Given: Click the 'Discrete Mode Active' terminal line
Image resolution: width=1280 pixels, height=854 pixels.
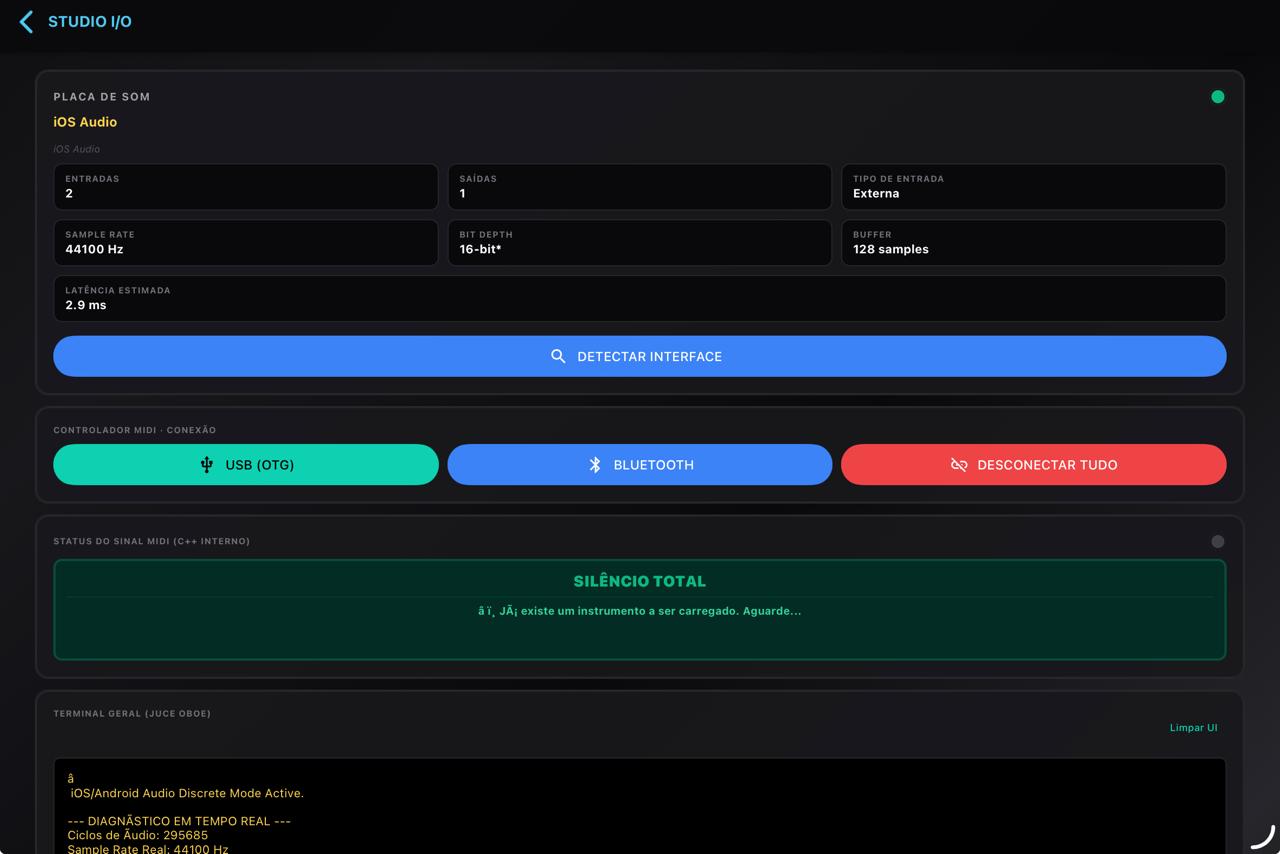Looking at the screenshot, I should 187,793.
